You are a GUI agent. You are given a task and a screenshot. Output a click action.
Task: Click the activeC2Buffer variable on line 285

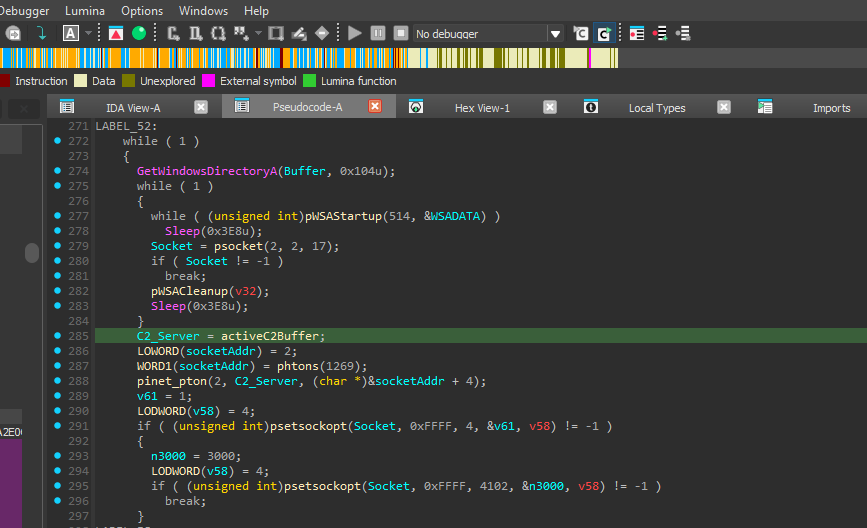(270, 336)
